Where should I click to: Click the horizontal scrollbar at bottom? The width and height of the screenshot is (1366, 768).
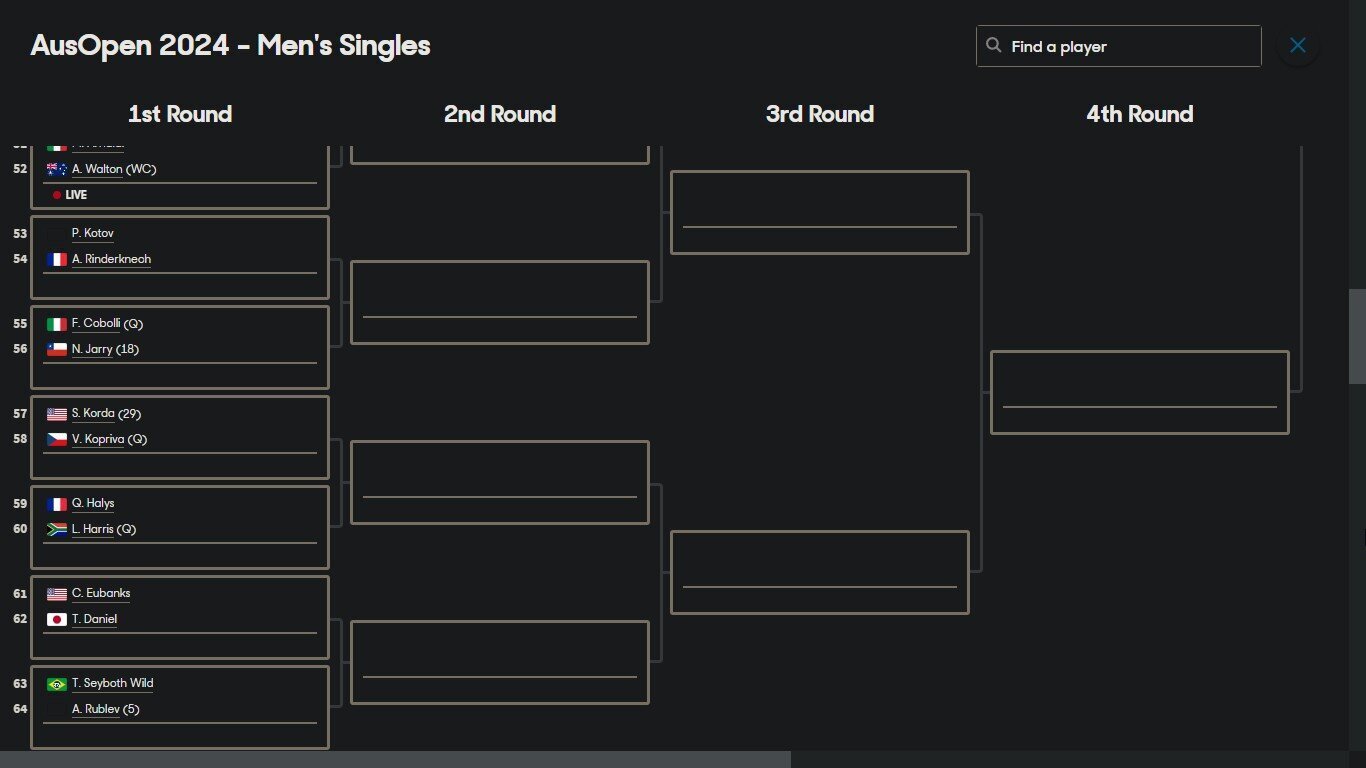pos(395,759)
